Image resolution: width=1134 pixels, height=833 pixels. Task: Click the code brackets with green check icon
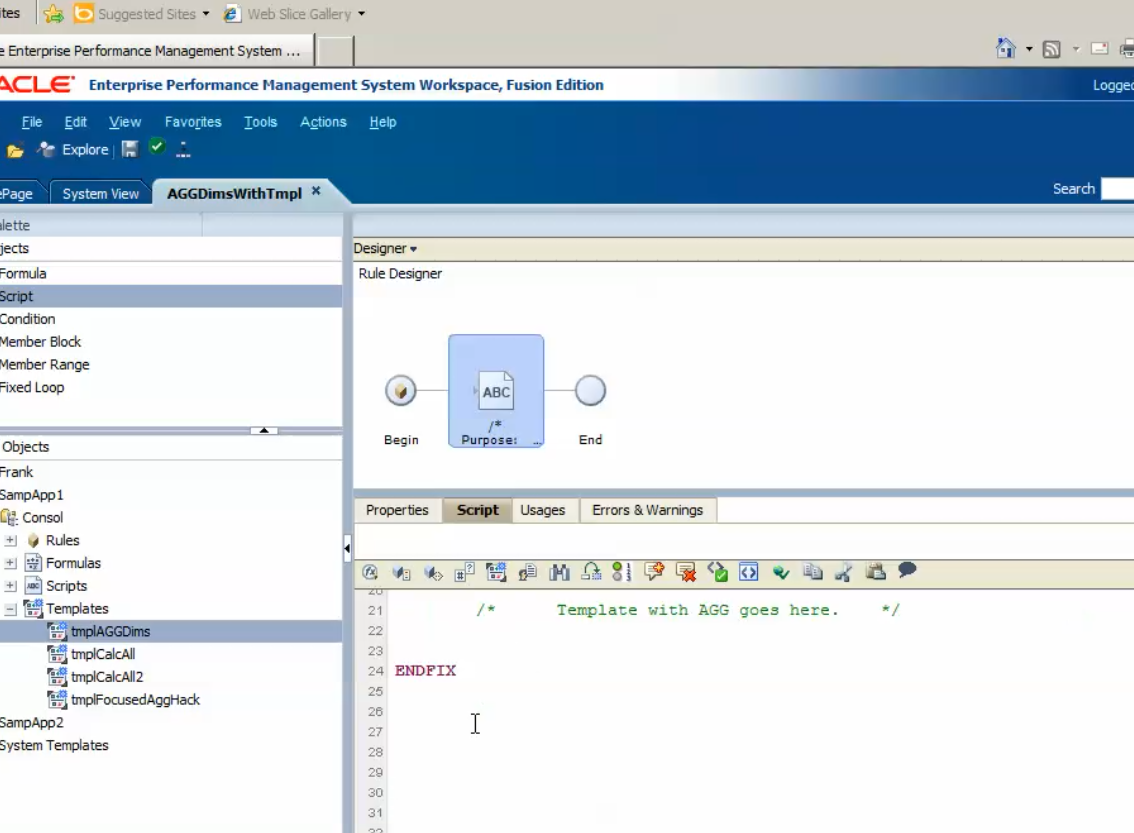coord(717,572)
